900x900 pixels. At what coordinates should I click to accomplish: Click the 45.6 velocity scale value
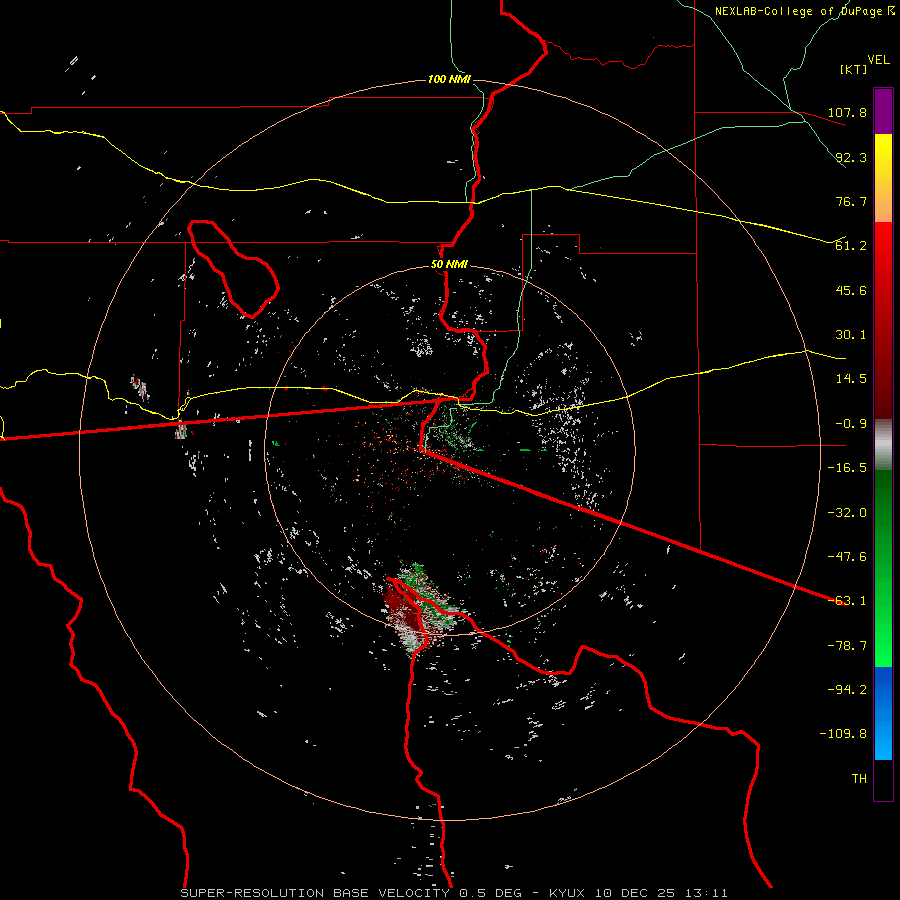(851, 290)
